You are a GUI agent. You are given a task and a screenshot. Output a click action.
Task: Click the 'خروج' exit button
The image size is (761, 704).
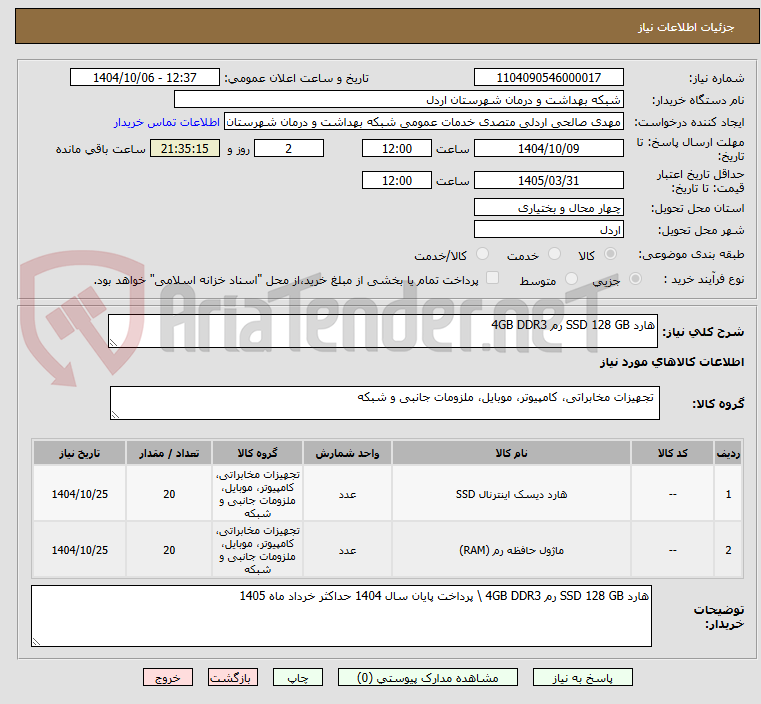(x=168, y=677)
